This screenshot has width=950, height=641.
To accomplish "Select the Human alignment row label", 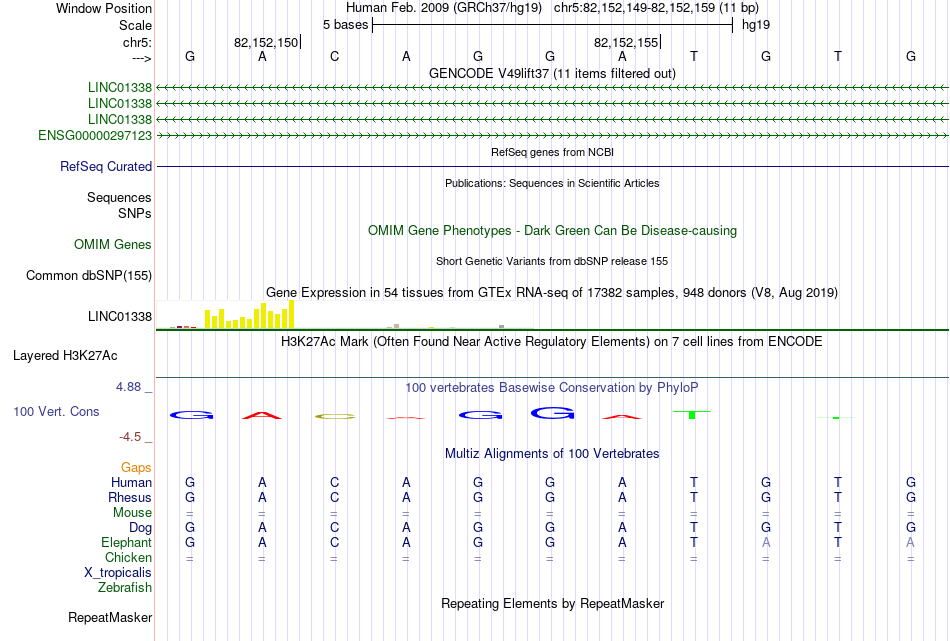I will (131, 482).
